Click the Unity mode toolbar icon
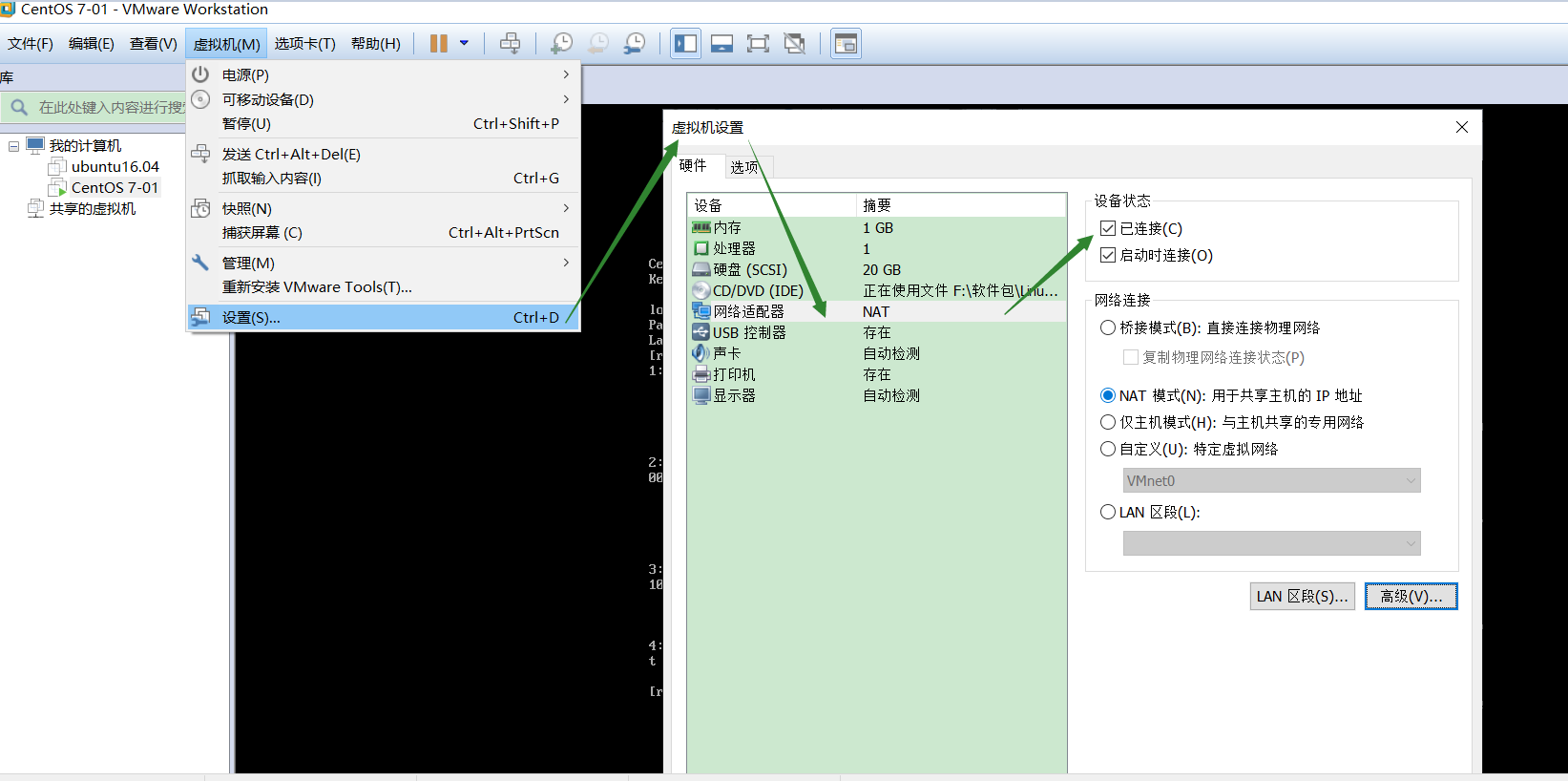 point(794,43)
